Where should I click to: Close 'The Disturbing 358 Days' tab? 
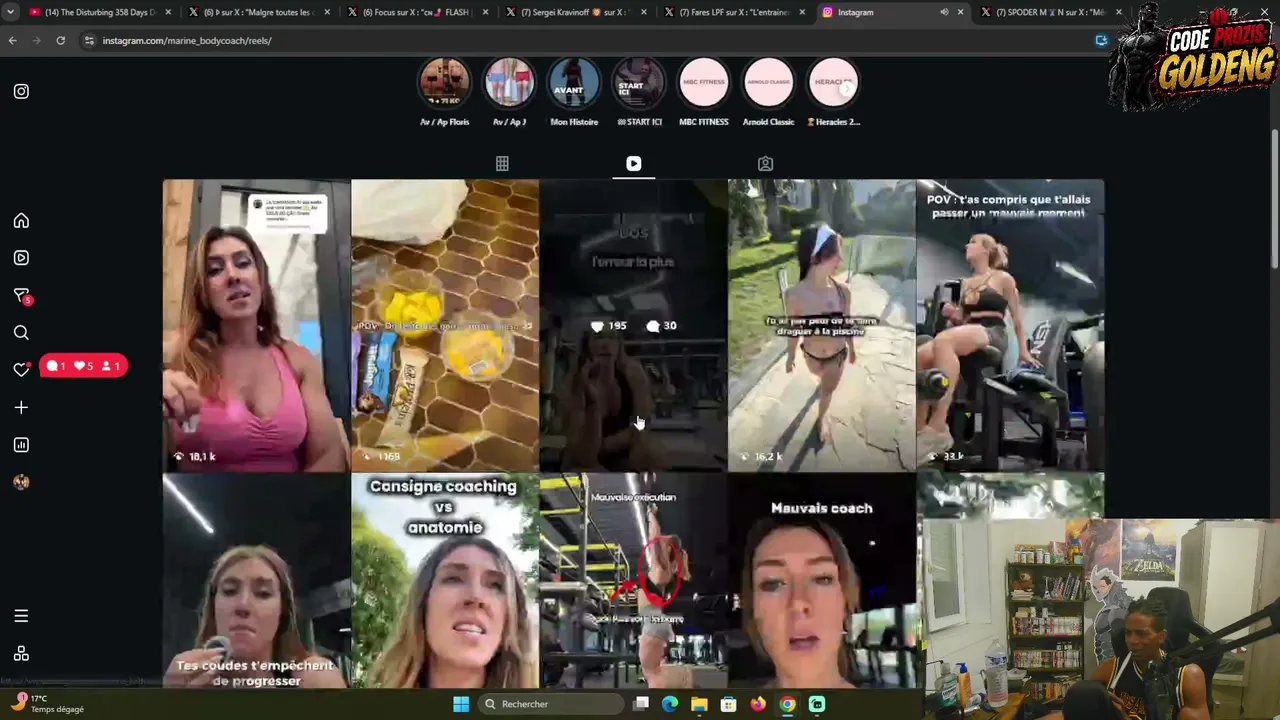(168, 12)
